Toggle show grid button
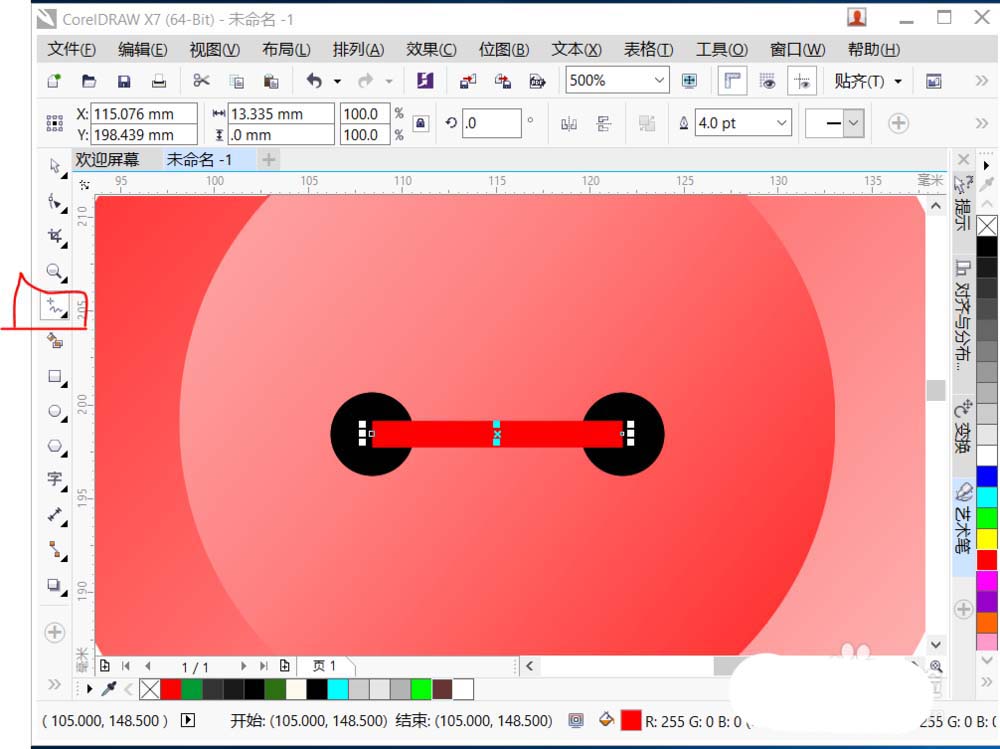This screenshot has height=749, width=1000. (x=767, y=81)
